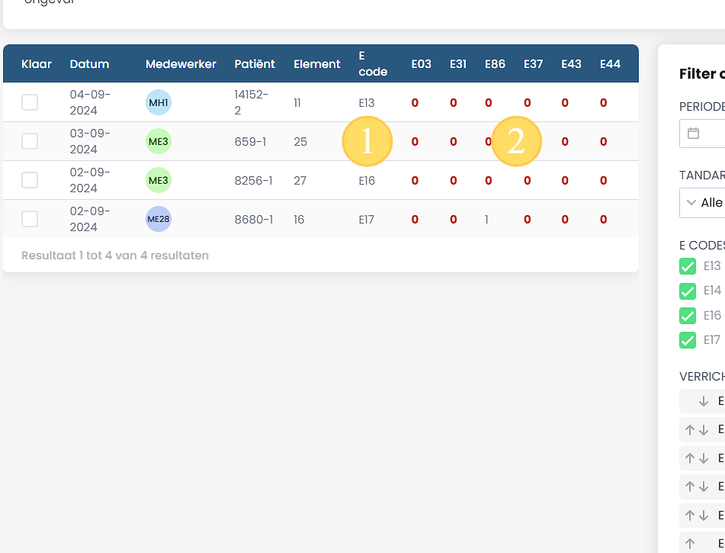Click the up arrow of the last verrichting item
Screen dimensions: 725x553
coord(690,544)
